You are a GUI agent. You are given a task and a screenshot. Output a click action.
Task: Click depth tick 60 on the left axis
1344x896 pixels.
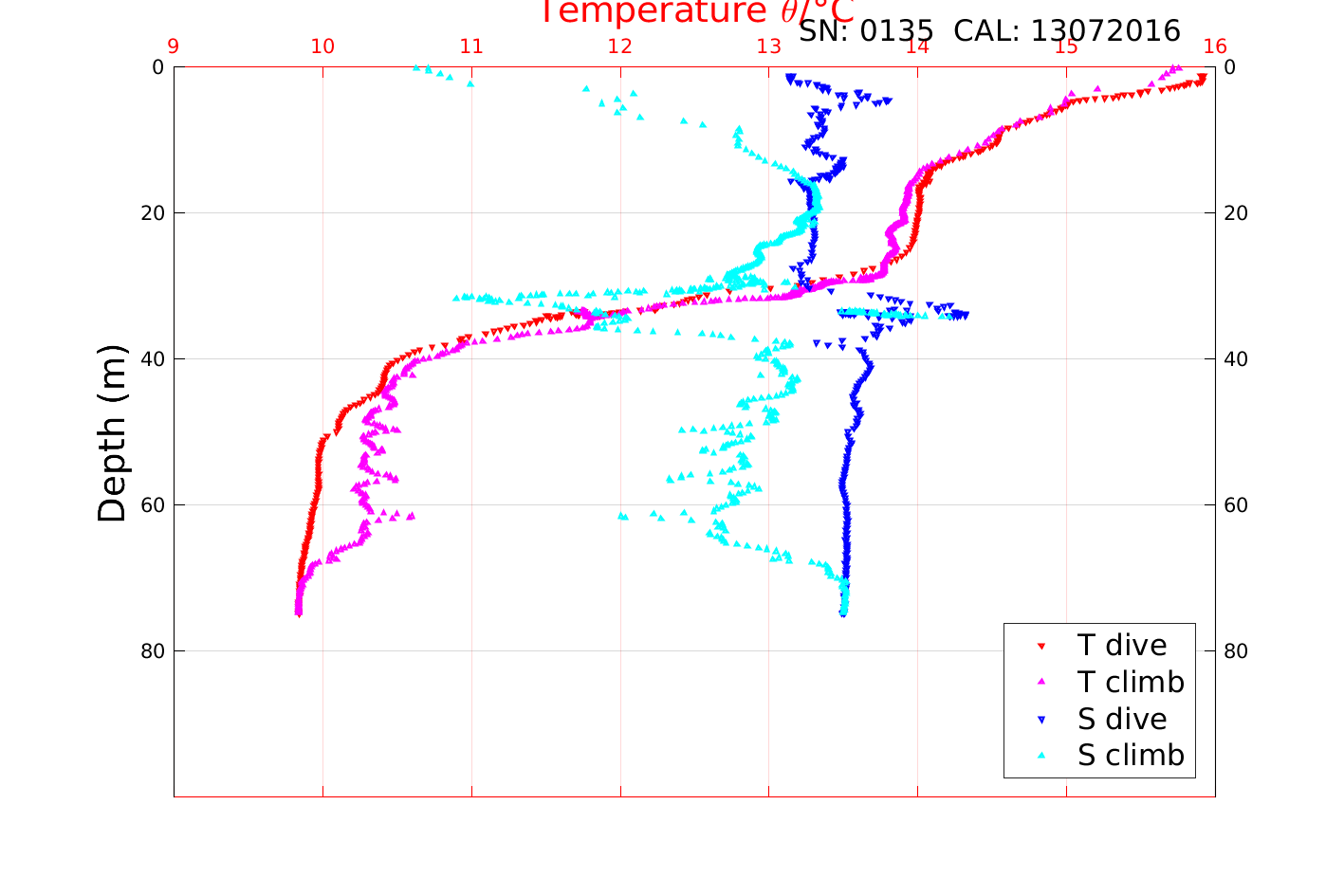click(153, 504)
